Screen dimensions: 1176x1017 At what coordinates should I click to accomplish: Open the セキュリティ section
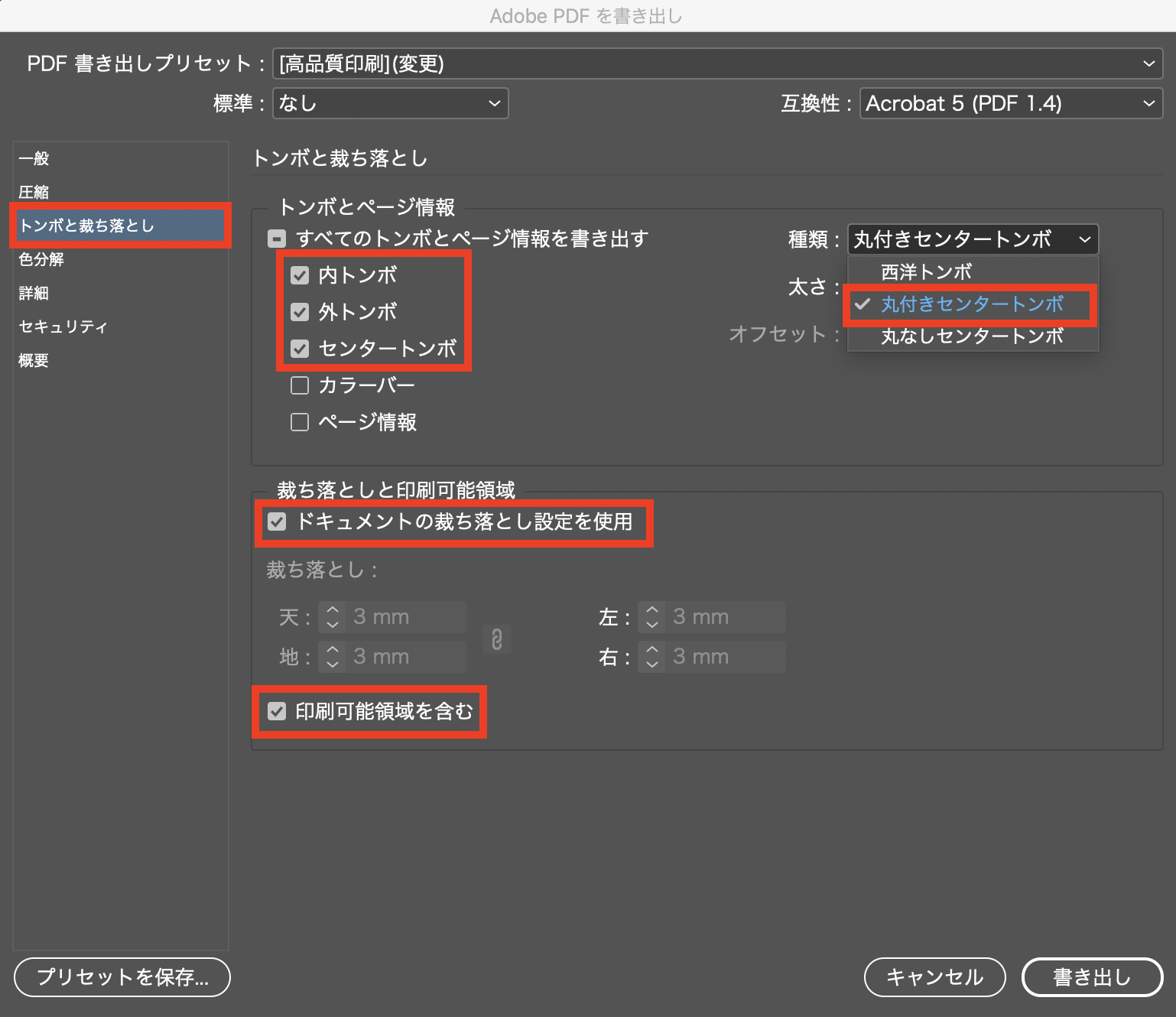[63, 327]
